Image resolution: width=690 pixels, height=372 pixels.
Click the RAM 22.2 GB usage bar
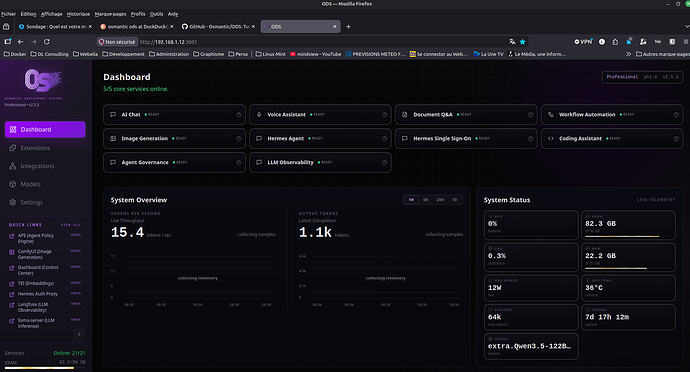click(x=628, y=268)
